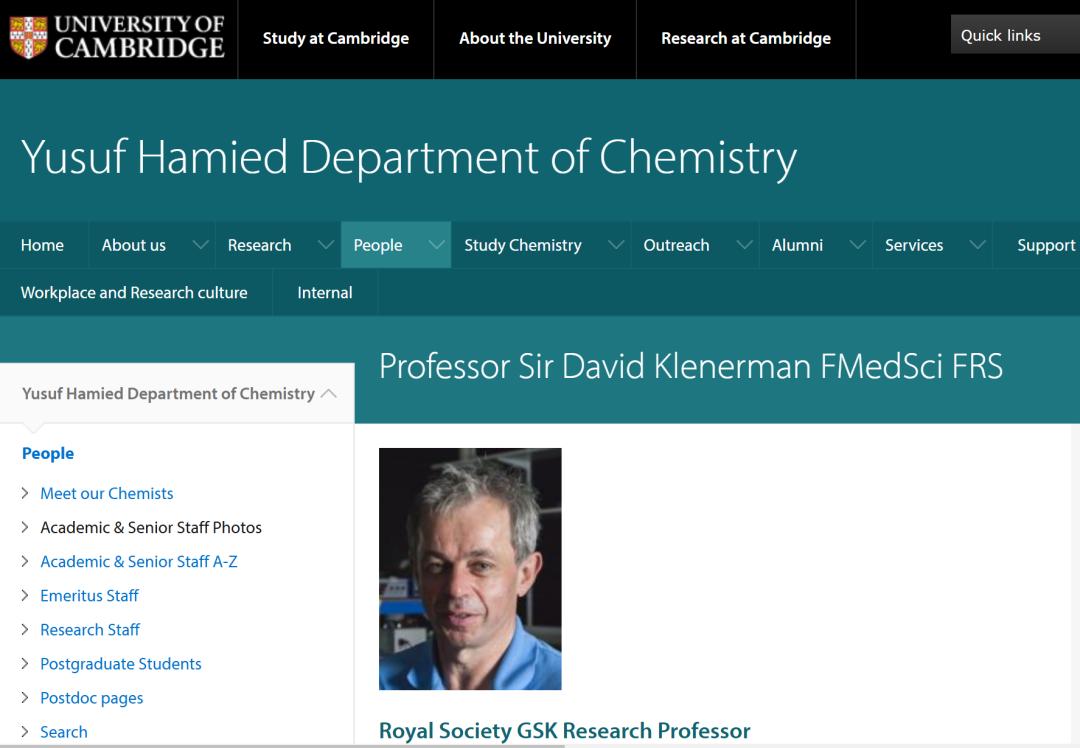Open the Quick links button

1001,36
